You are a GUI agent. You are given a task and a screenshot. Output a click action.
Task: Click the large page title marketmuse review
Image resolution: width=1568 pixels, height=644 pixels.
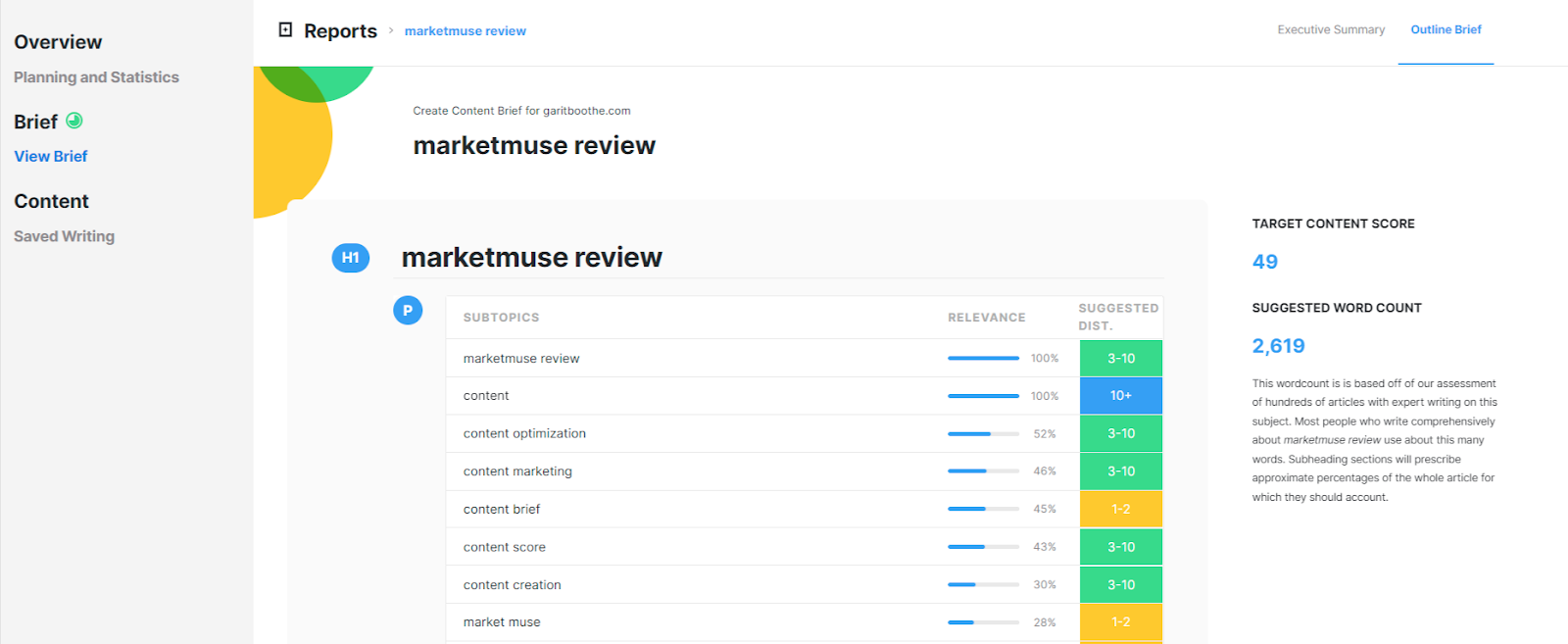click(534, 145)
